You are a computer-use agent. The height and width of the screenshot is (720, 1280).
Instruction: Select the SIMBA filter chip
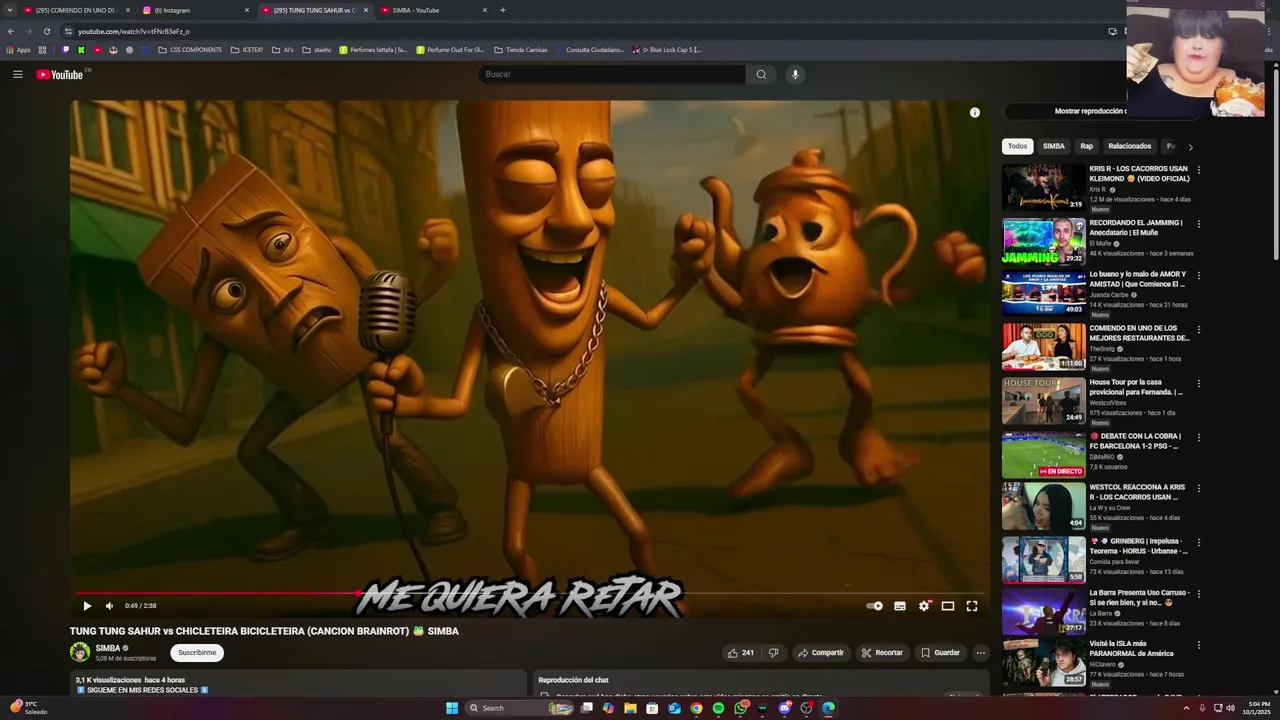coord(1054,146)
